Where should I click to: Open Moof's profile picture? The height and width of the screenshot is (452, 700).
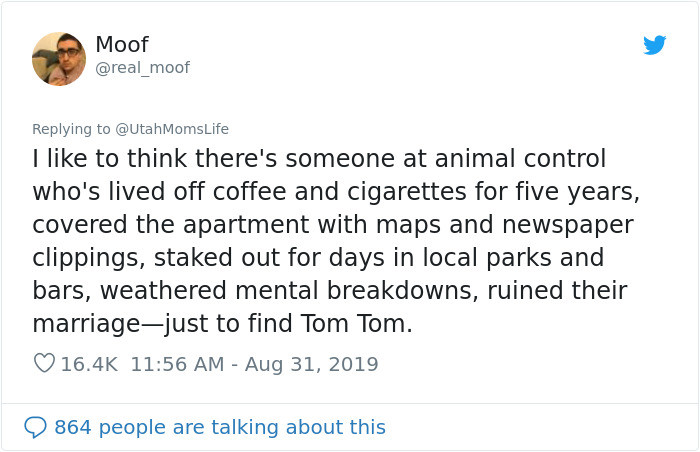(59, 59)
